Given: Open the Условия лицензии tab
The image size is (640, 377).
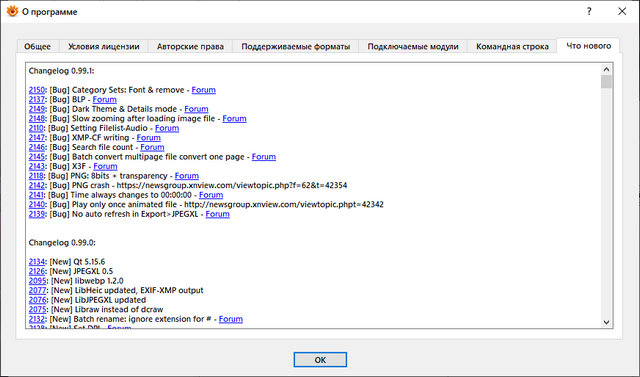Looking at the screenshot, I should 104,47.
